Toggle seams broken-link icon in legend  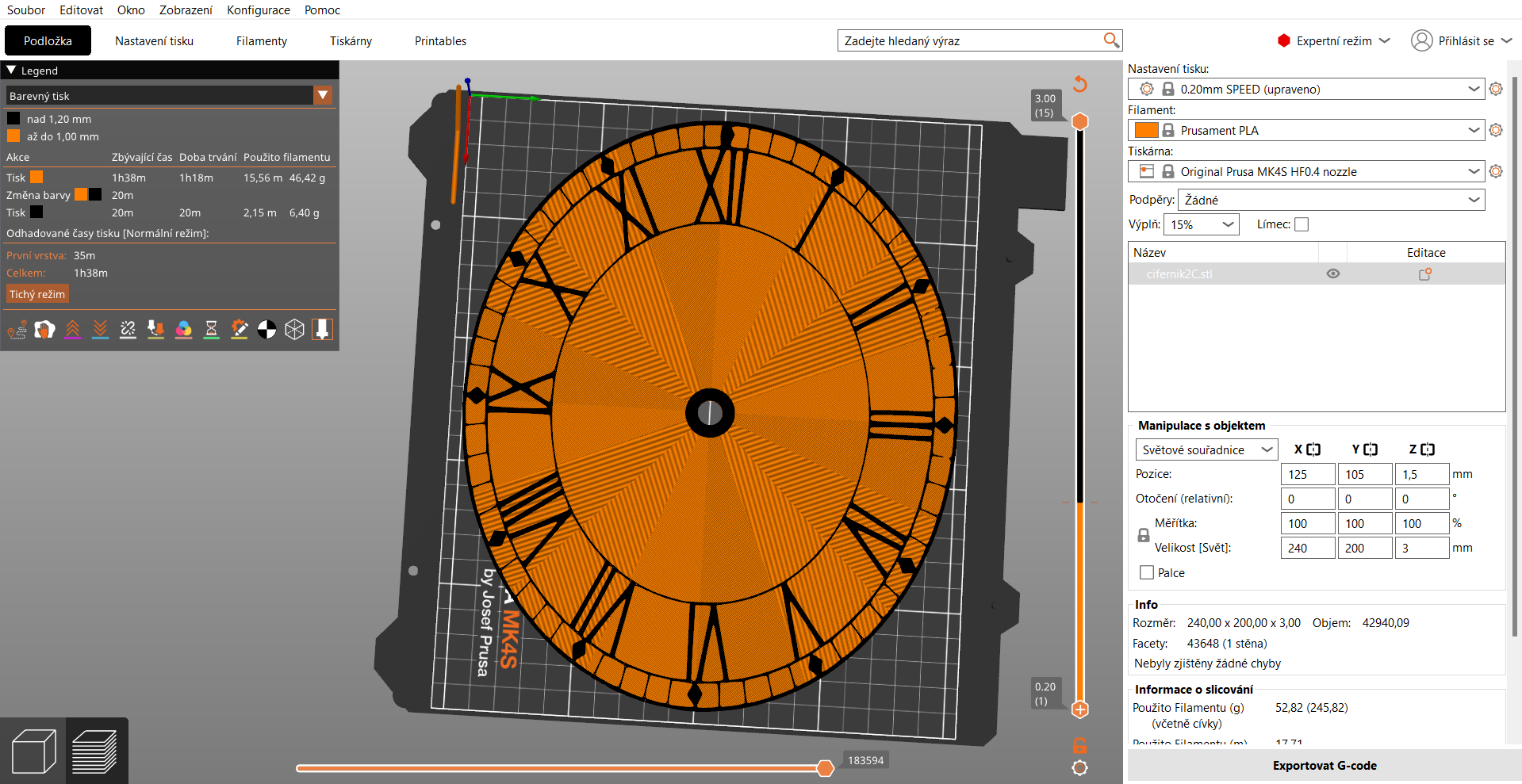pos(128,330)
